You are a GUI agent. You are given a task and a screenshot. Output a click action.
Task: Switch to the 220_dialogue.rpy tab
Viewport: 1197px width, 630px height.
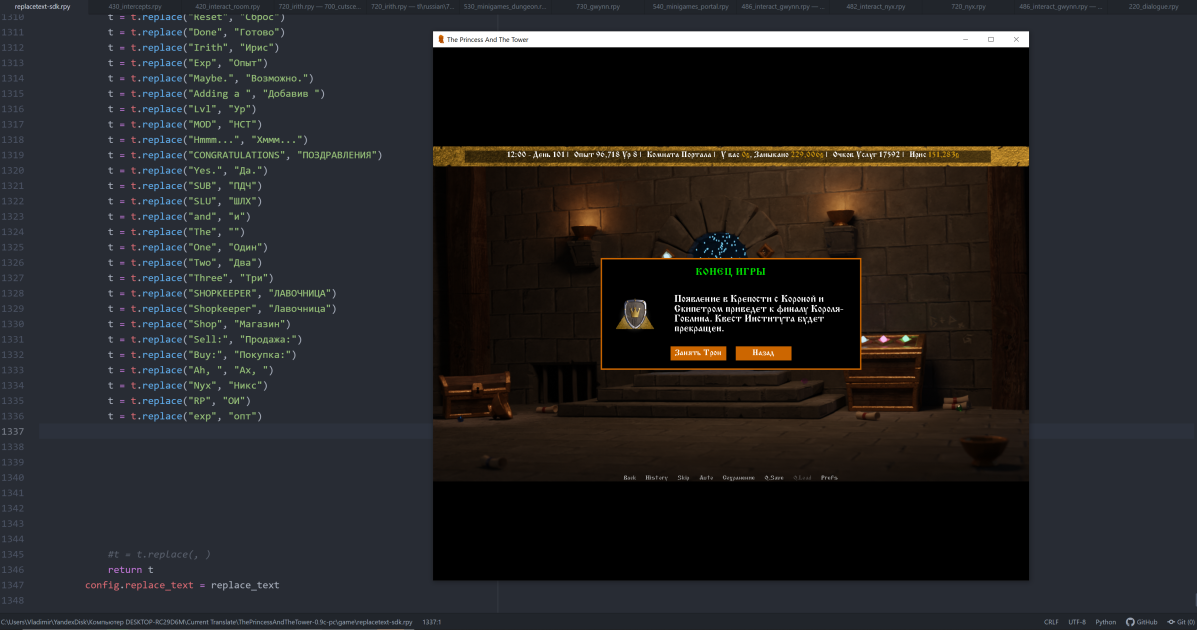tap(1153, 6)
